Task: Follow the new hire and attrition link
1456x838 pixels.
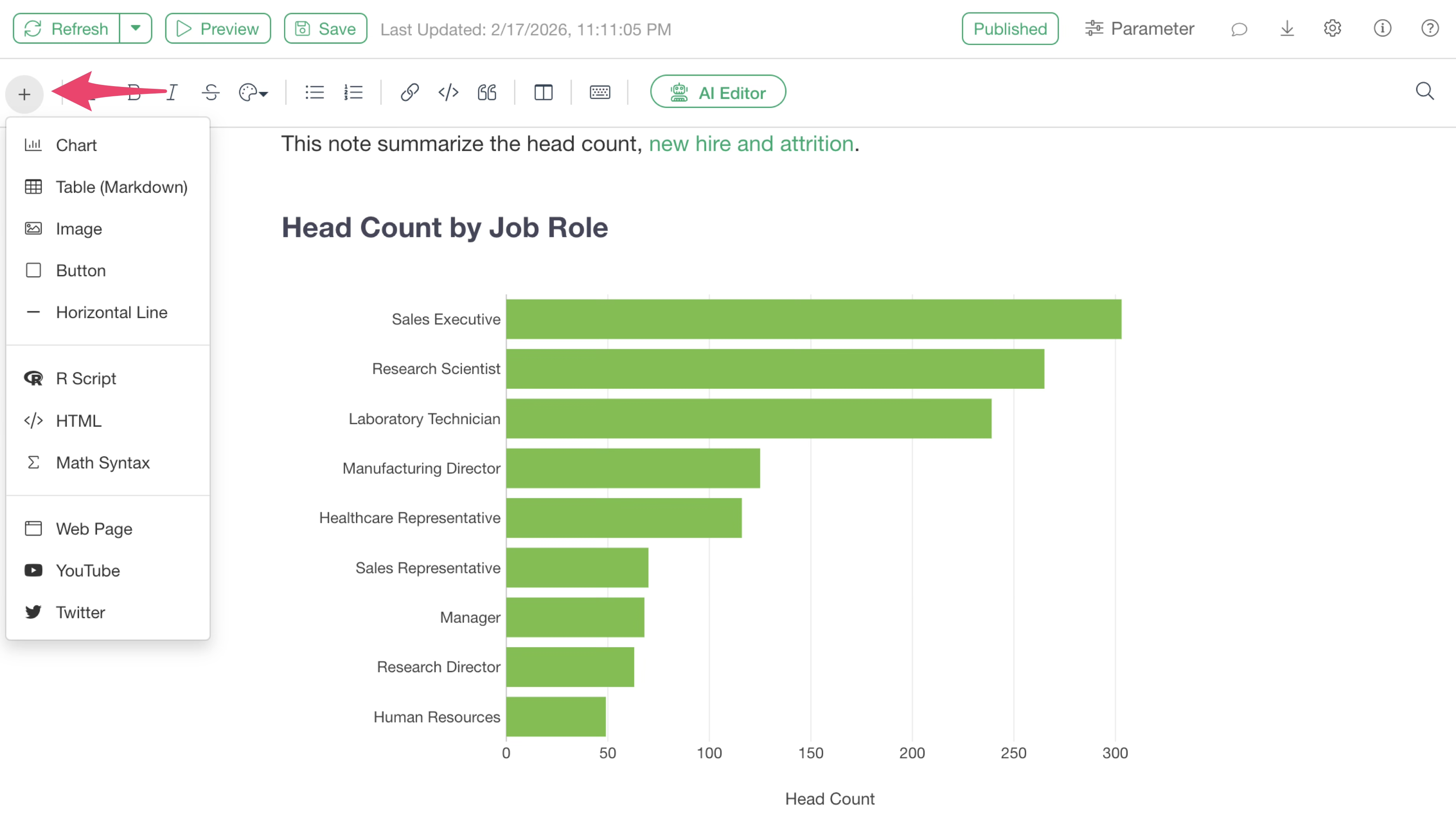Action: (750, 144)
